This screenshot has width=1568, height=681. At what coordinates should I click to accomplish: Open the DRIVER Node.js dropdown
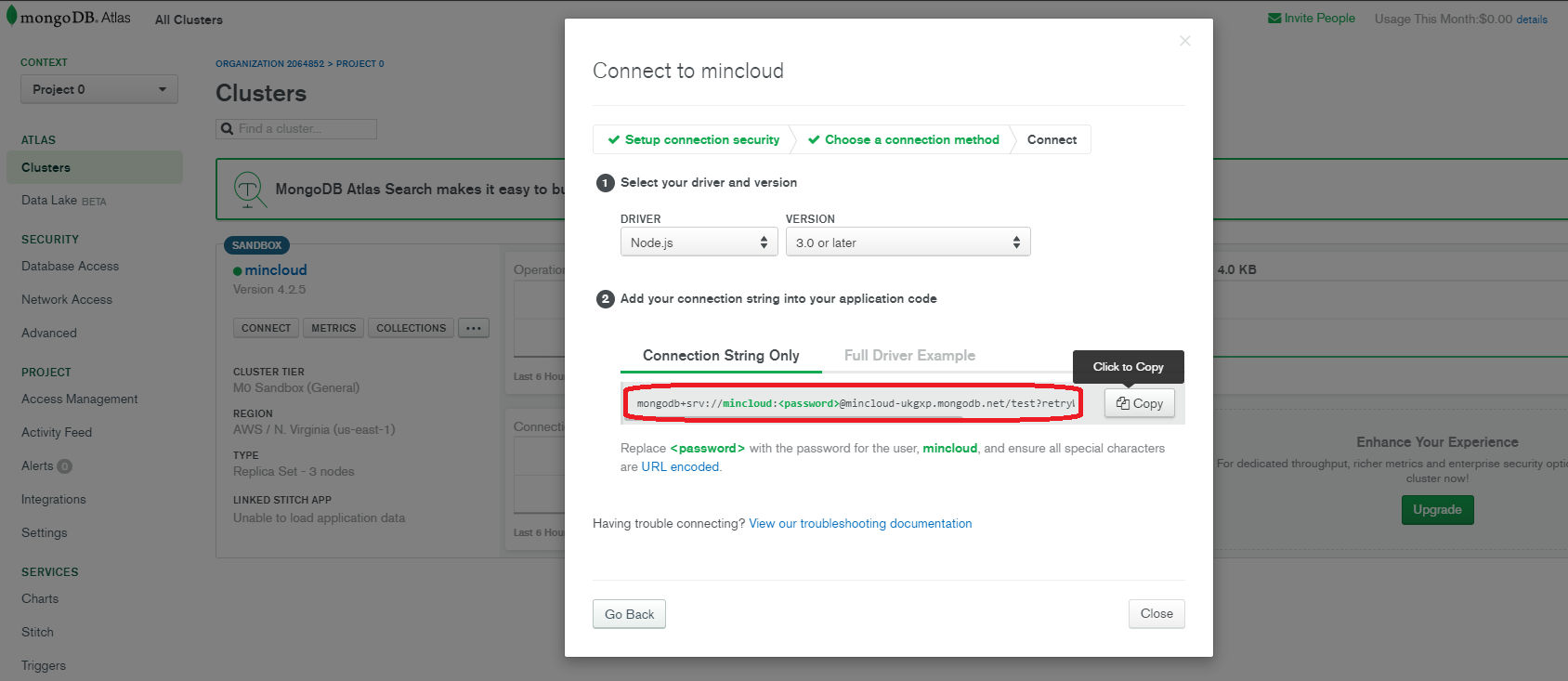tap(699, 242)
